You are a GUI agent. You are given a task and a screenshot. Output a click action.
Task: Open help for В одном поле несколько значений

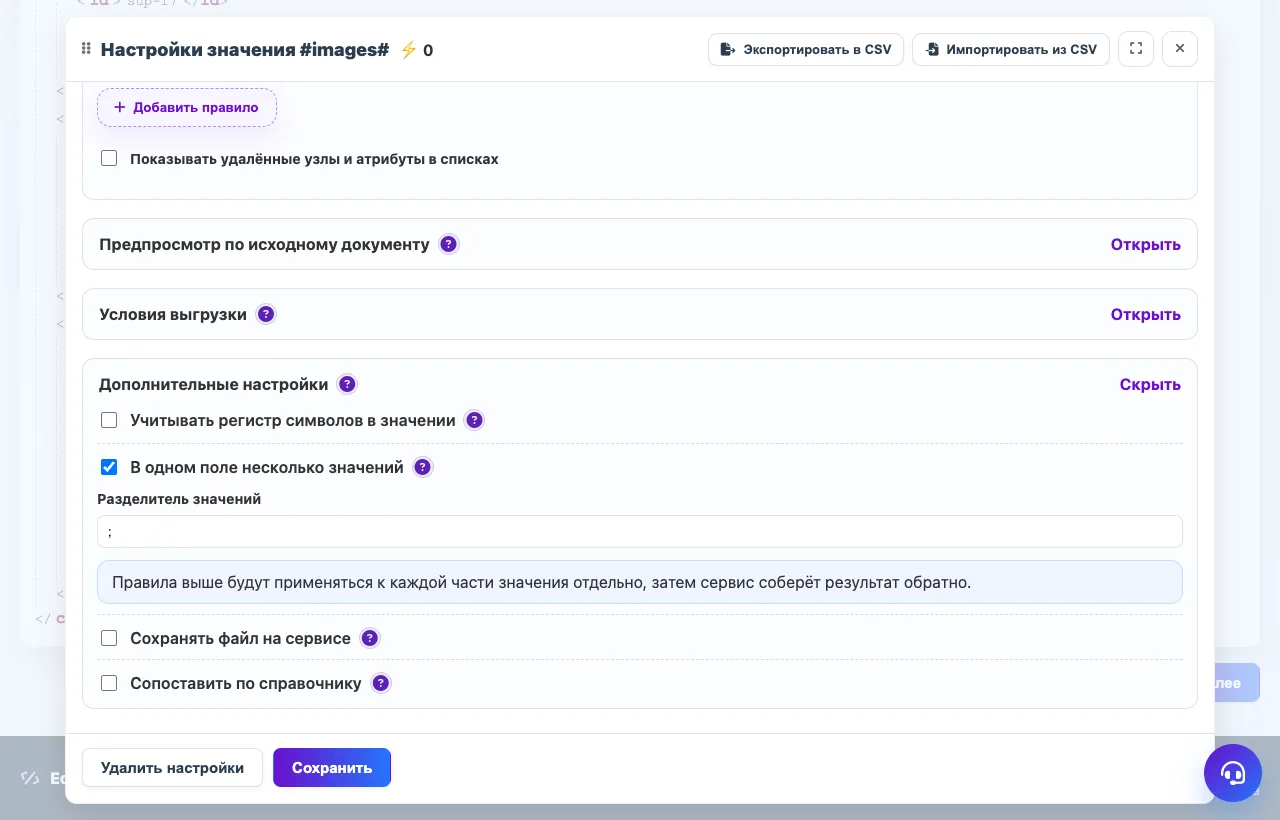click(x=423, y=467)
